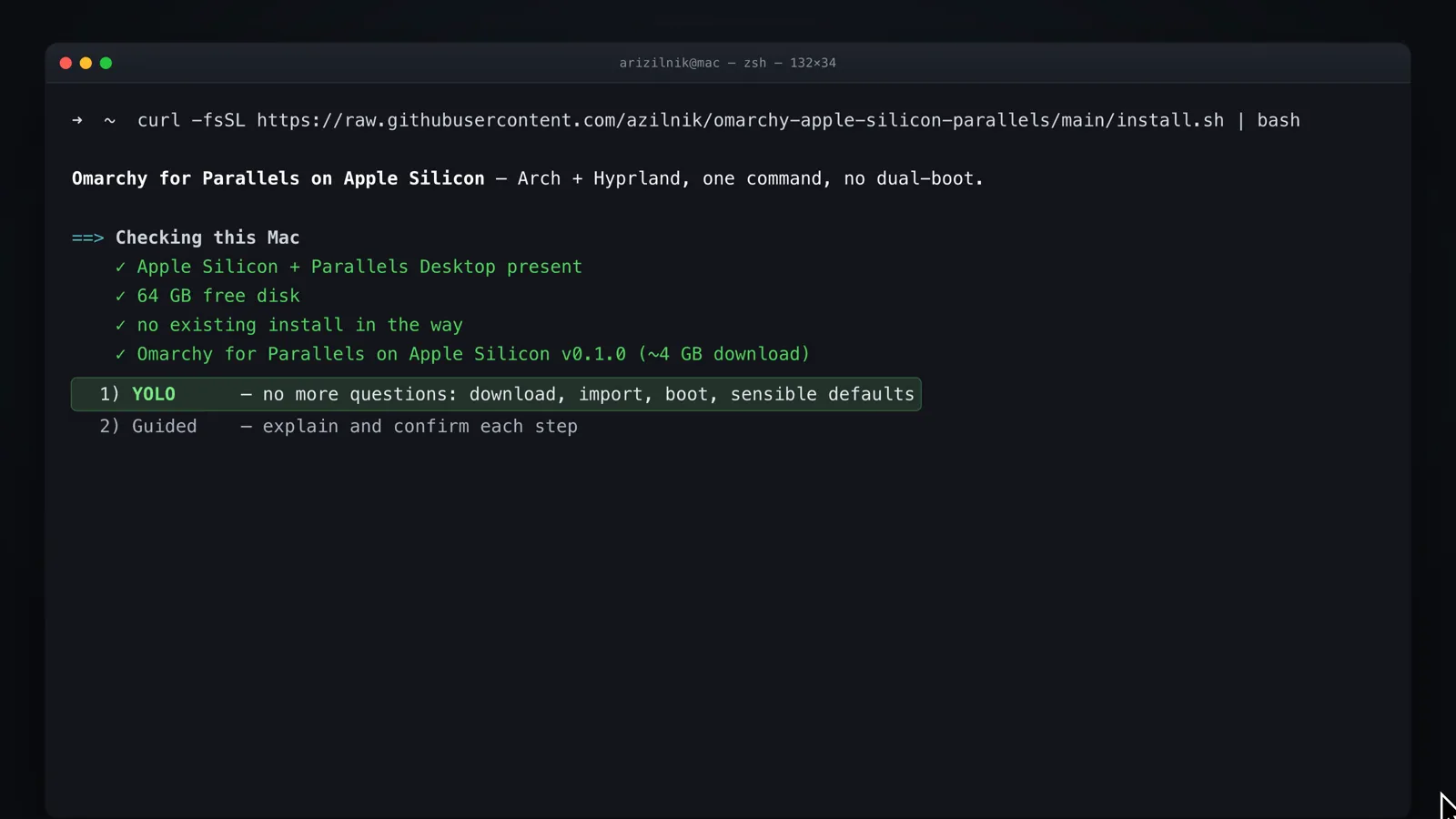
Task: Minimize terminal using yellow button
Action: pos(86,63)
